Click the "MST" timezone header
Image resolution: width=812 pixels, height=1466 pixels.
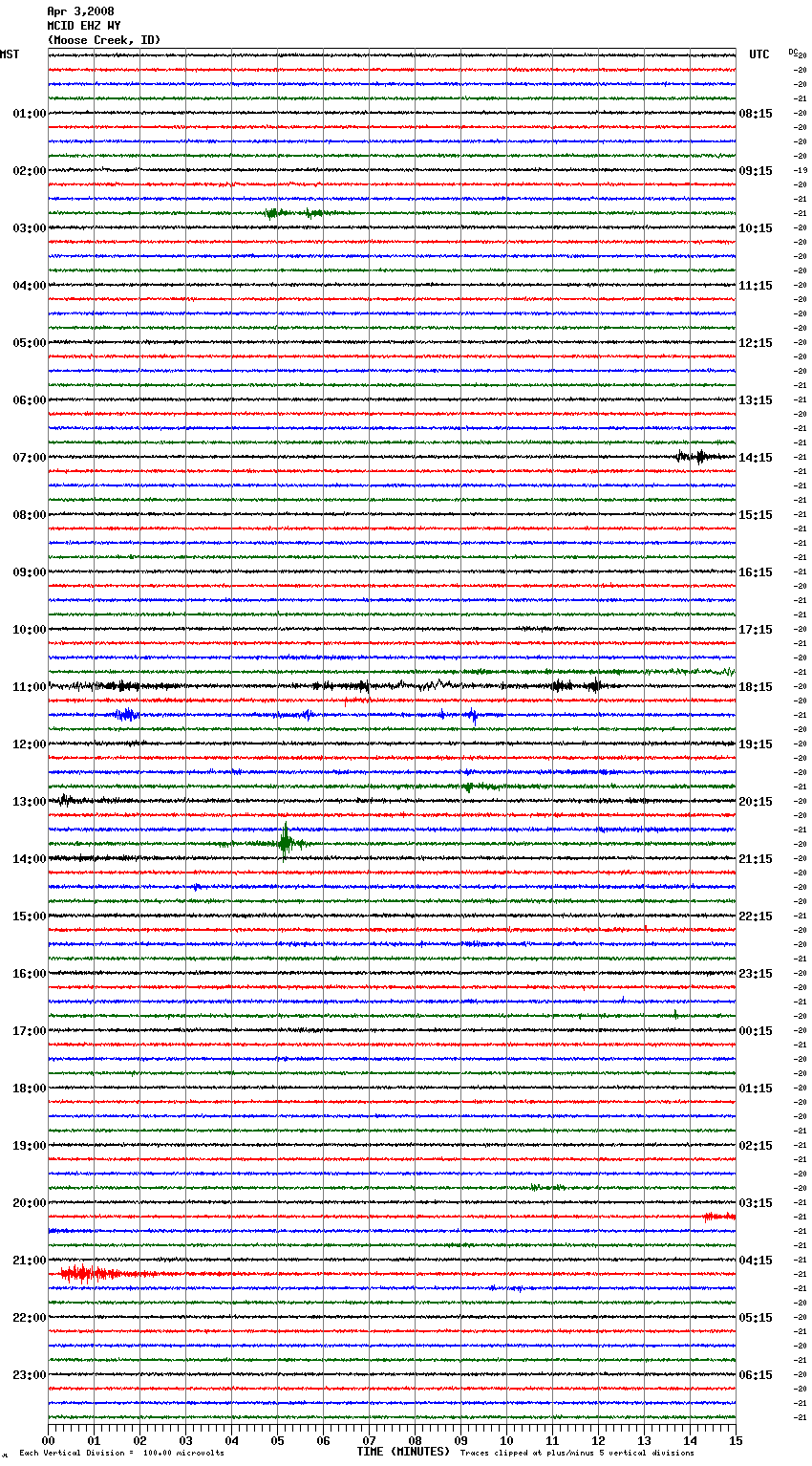click(x=10, y=54)
